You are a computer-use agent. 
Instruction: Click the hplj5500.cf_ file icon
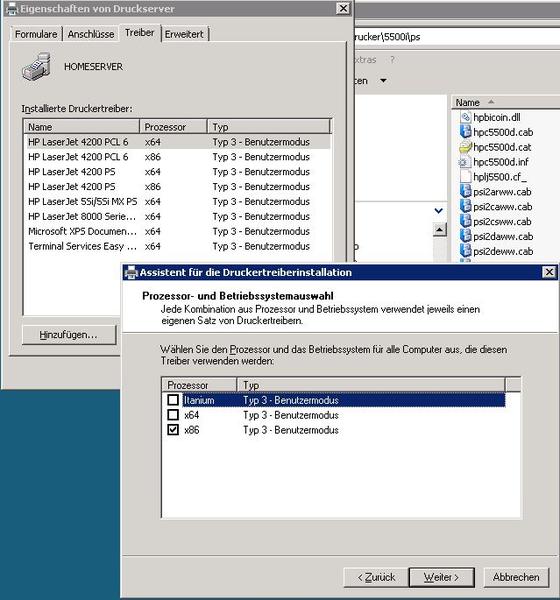click(x=465, y=177)
